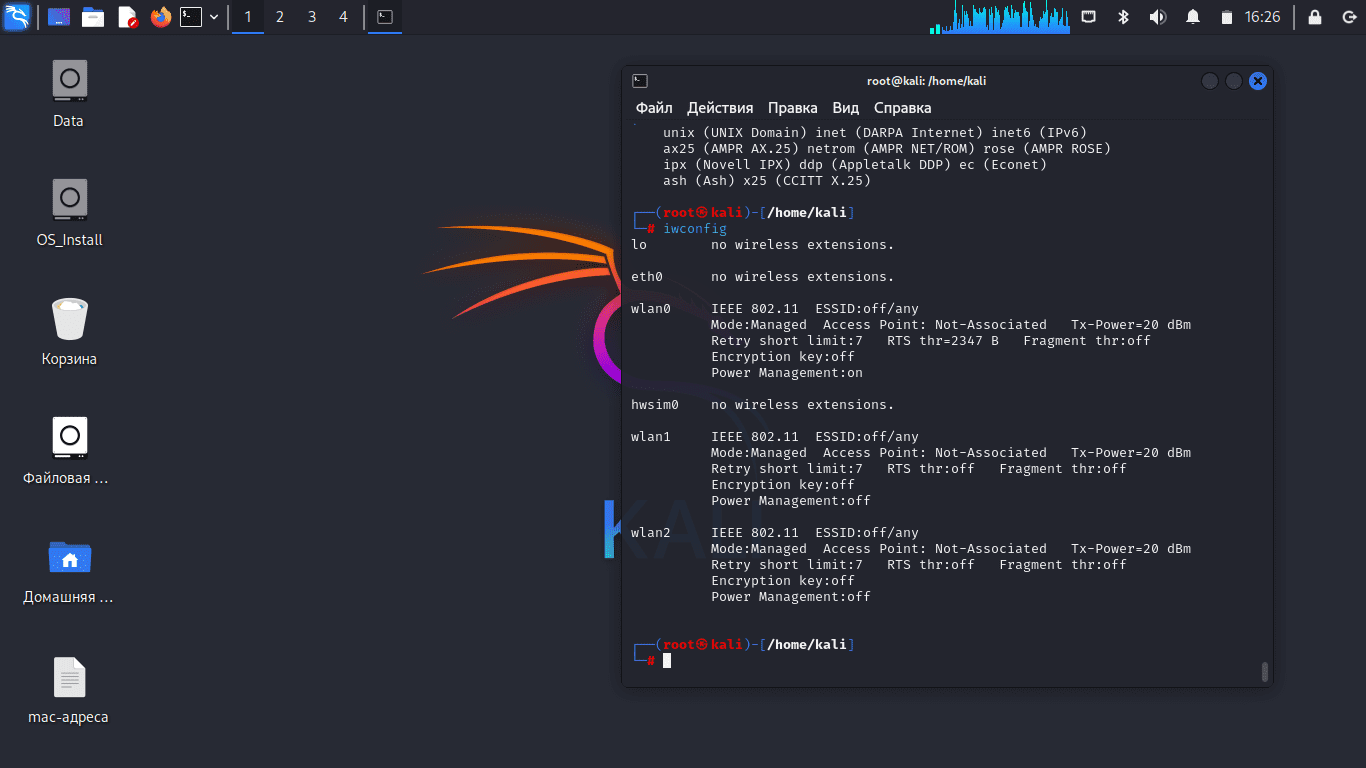
Task: Open the Правка menu in terminal
Action: [x=793, y=108]
